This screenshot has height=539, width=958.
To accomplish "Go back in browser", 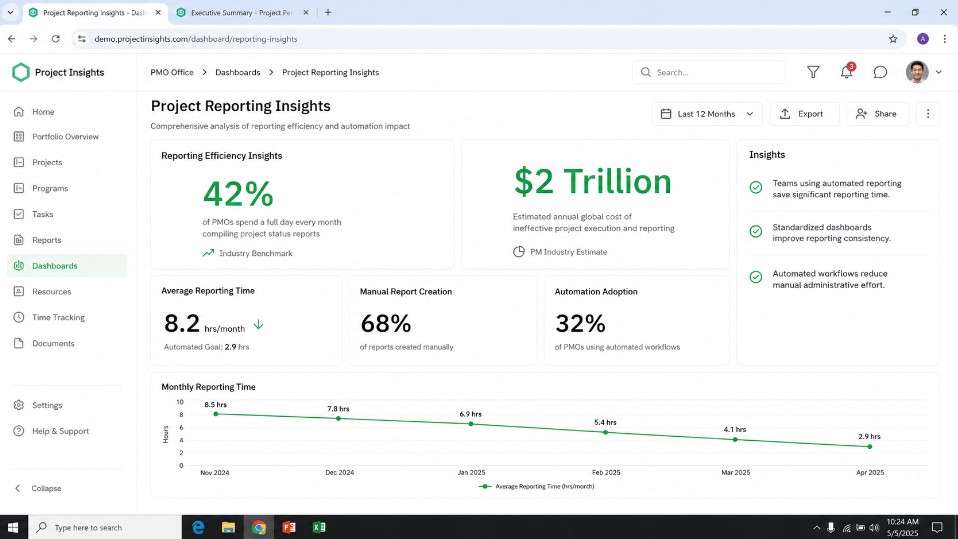I will 12,38.
